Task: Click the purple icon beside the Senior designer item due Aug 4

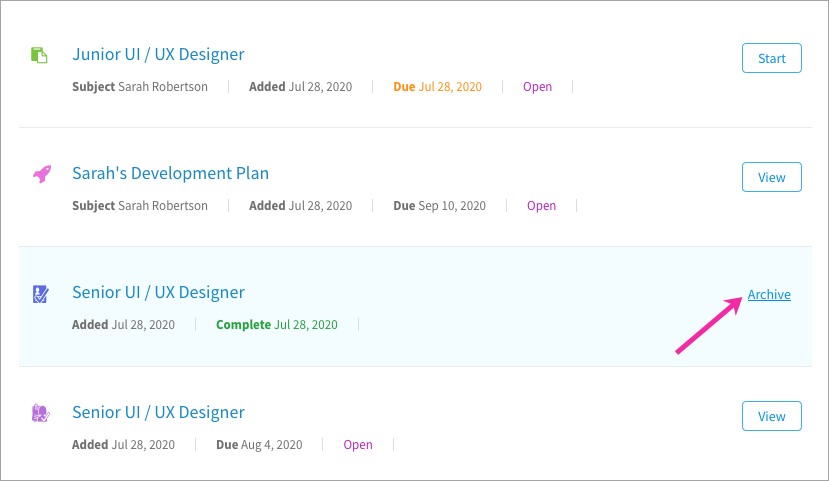Action: (x=40, y=413)
